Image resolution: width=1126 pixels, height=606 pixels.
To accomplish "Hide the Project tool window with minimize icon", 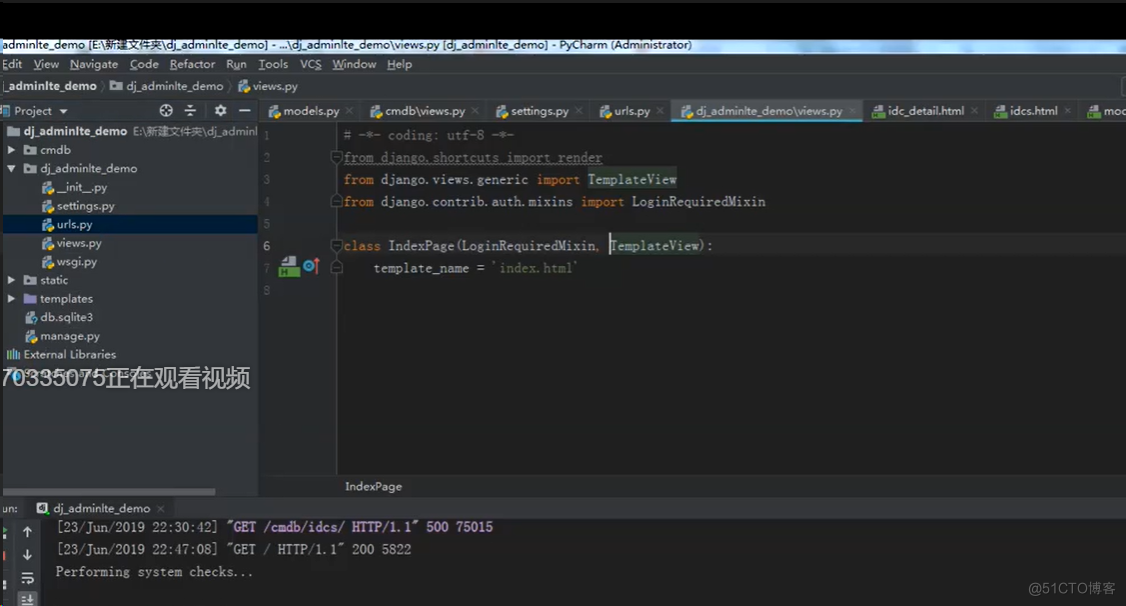I will [x=243, y=111].
